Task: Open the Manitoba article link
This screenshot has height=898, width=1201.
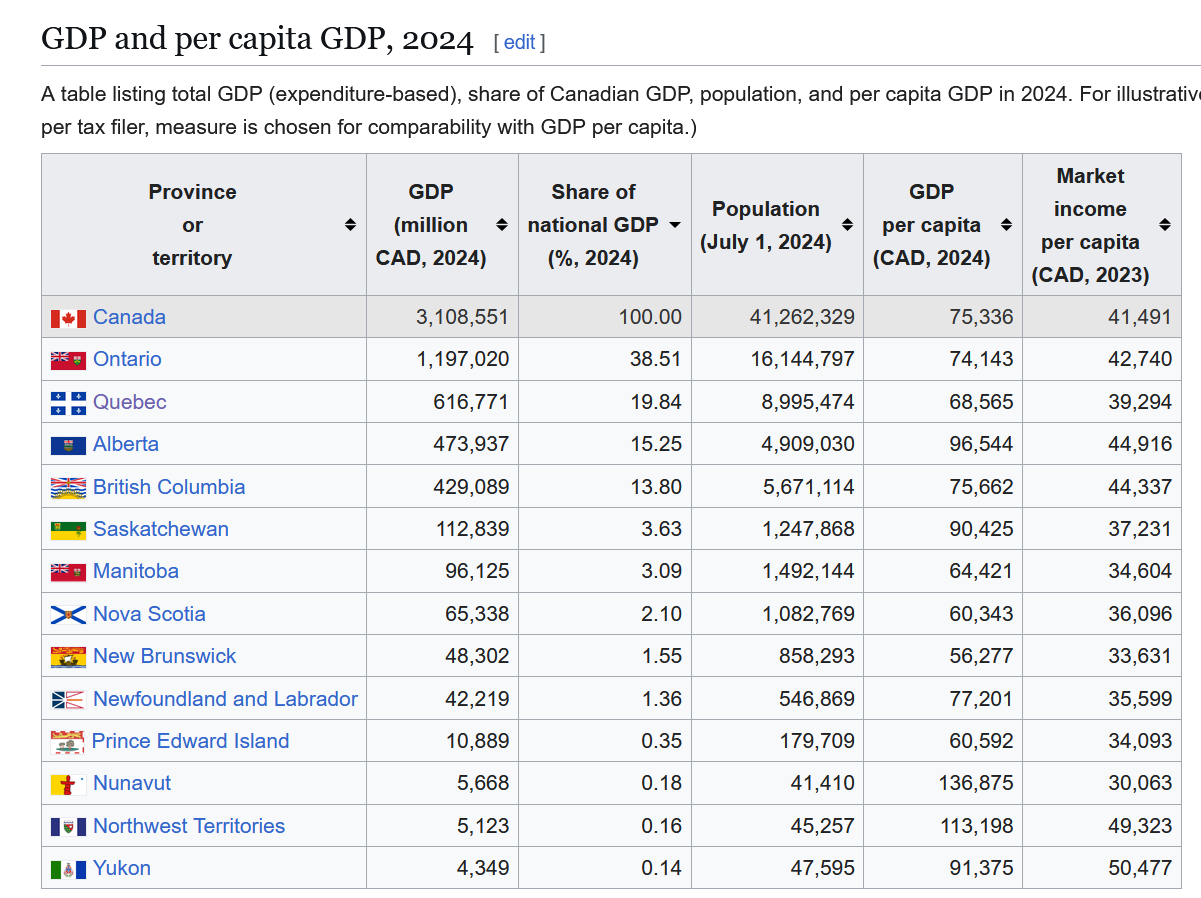Action: click(136, 571)
